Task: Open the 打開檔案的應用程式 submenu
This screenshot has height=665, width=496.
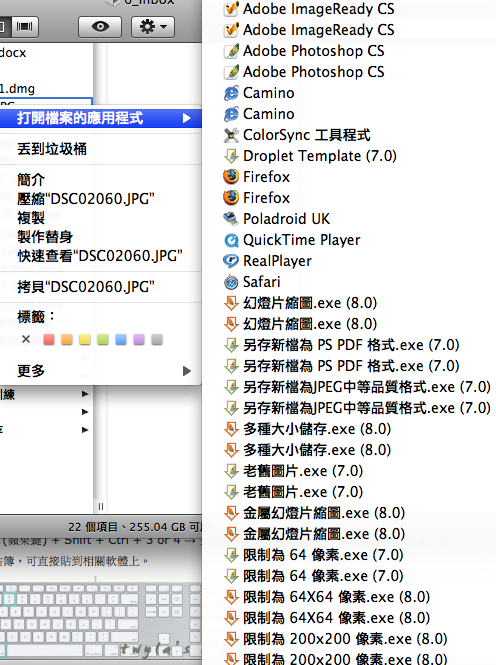Action: pyautogui.click(x=100, y=118)
